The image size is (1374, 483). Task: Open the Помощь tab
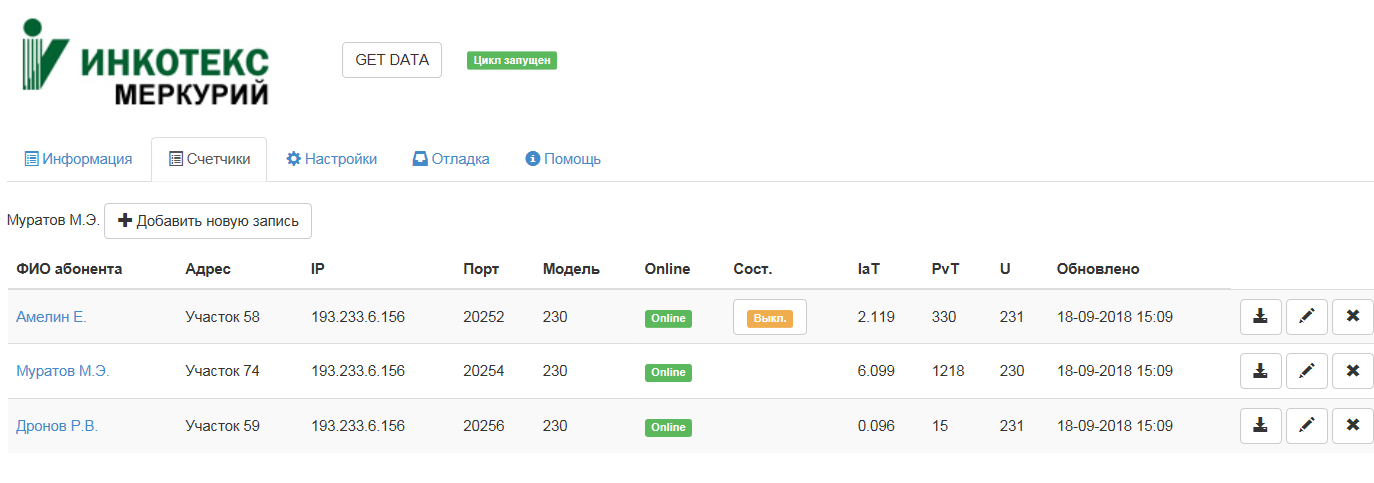point(563,159)
